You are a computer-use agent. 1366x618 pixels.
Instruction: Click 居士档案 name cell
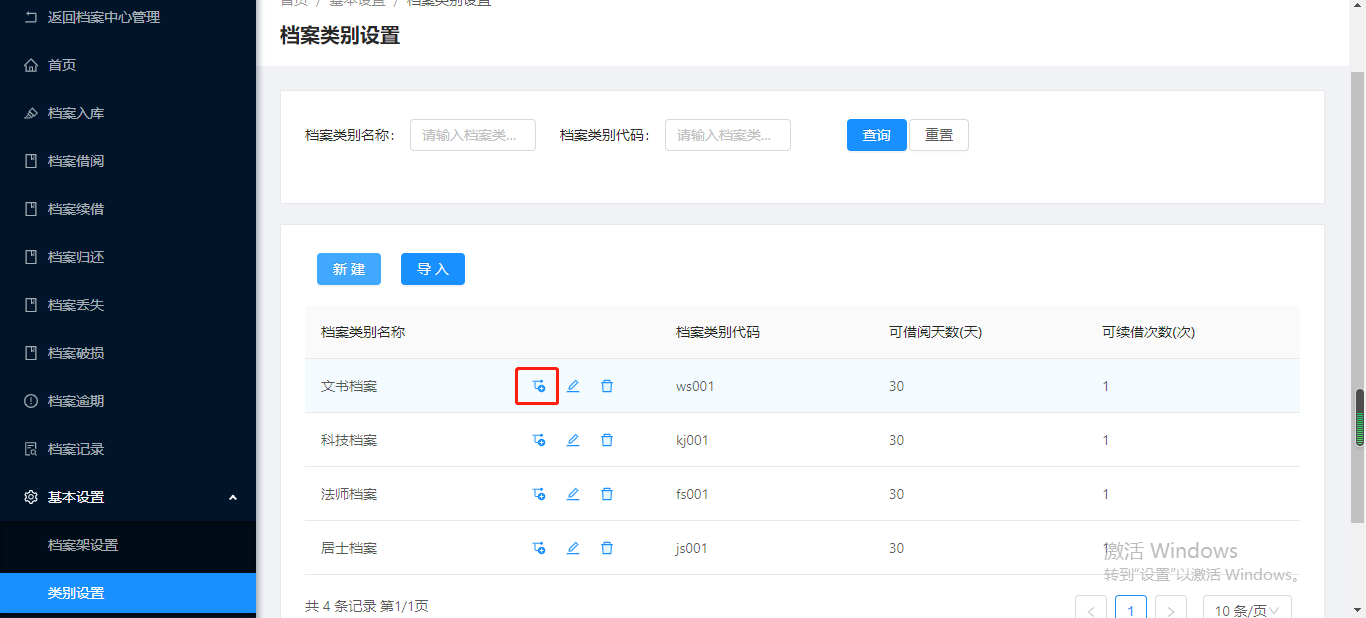click(349, 548)
